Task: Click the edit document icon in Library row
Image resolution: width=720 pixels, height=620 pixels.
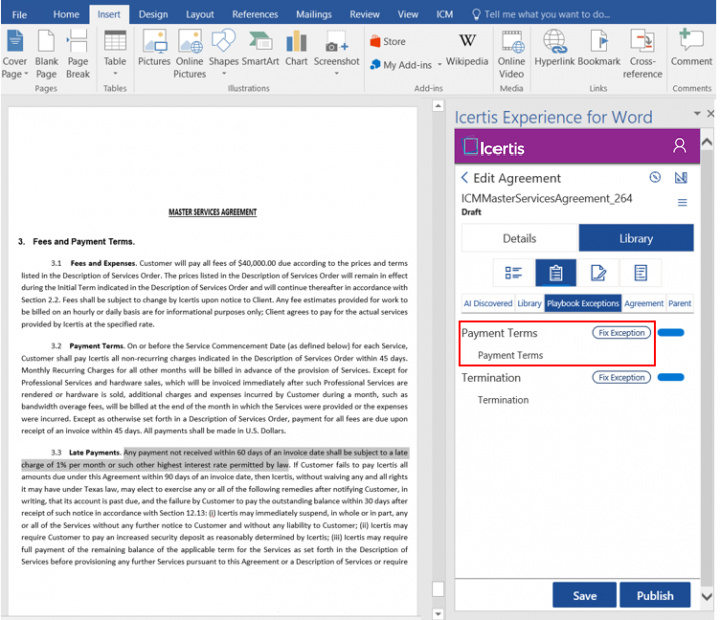Action: click(598, 273)
